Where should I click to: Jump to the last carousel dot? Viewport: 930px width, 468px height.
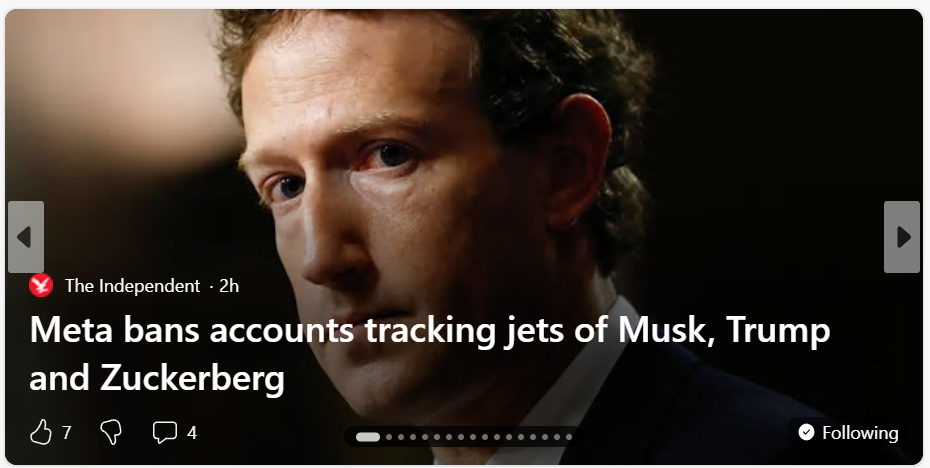(569, 437)
